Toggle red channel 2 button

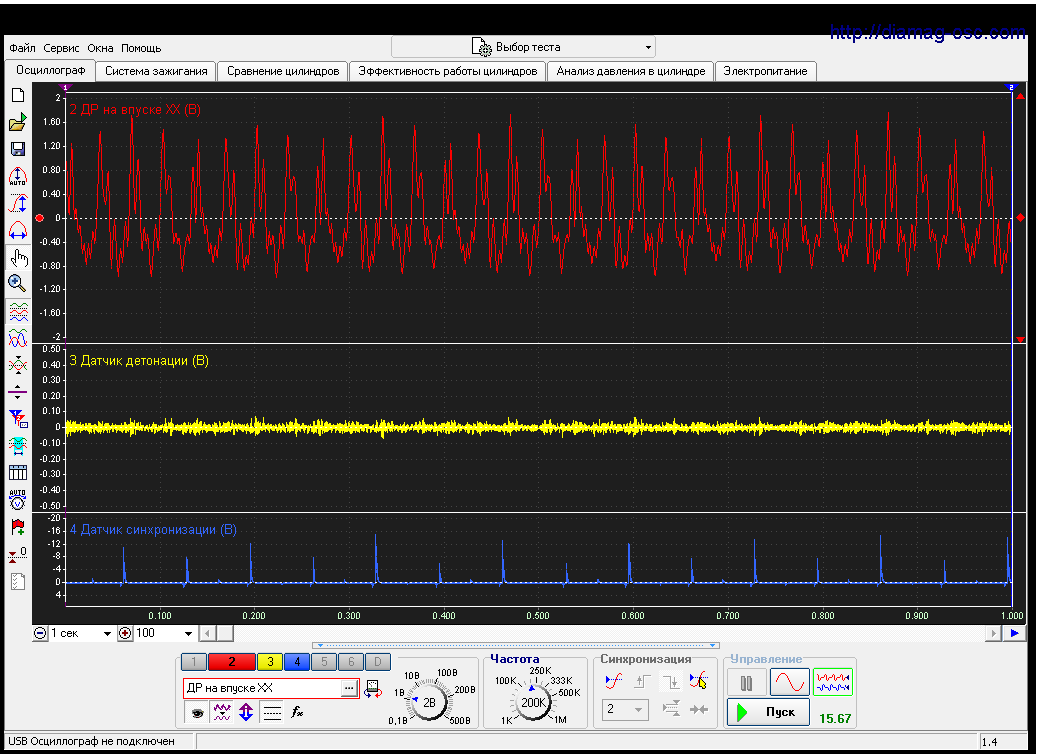[x=231, y=661]
